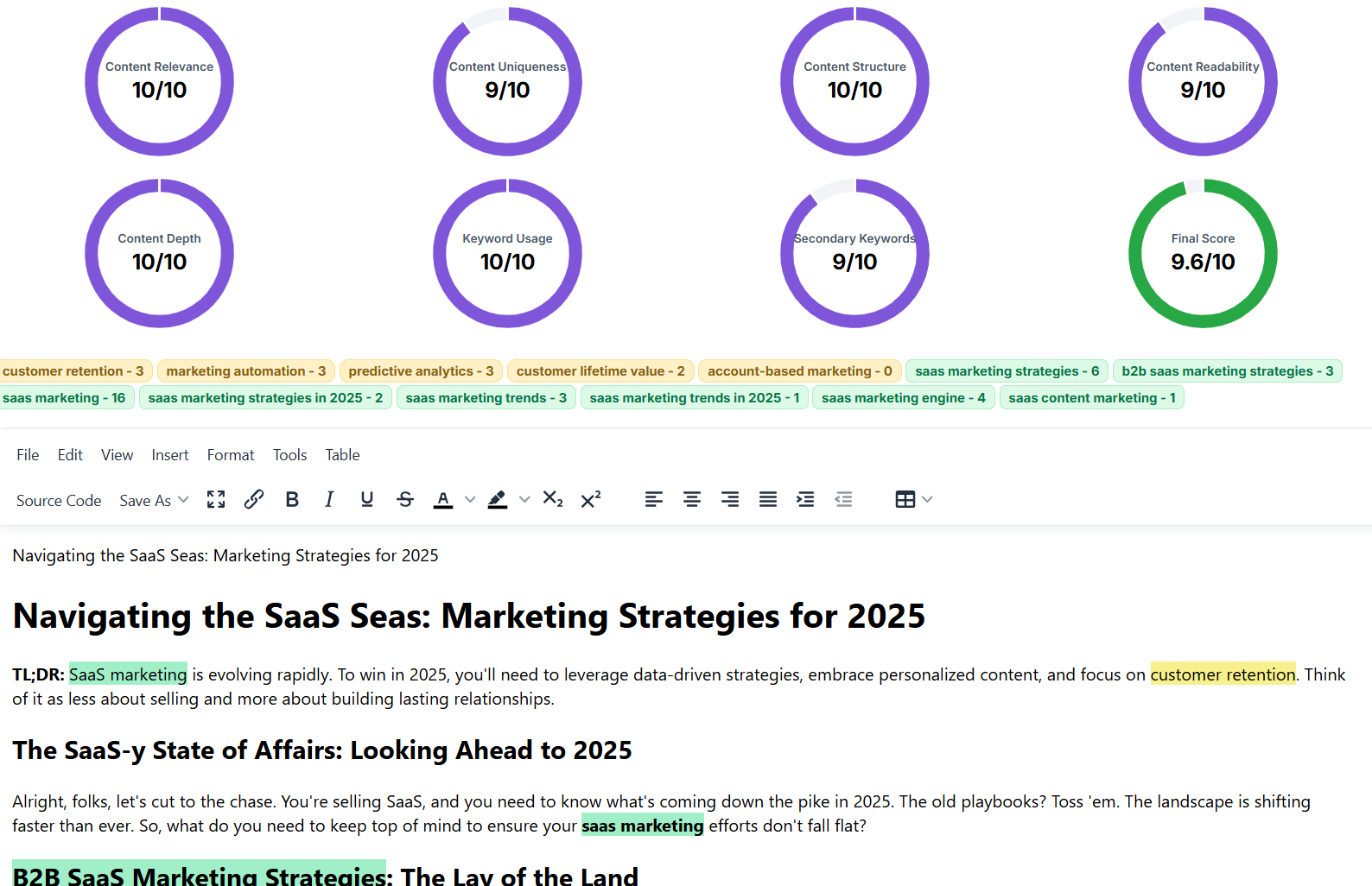Increase indent of paragraph
1372x886 pixels.
coord(805,499)
